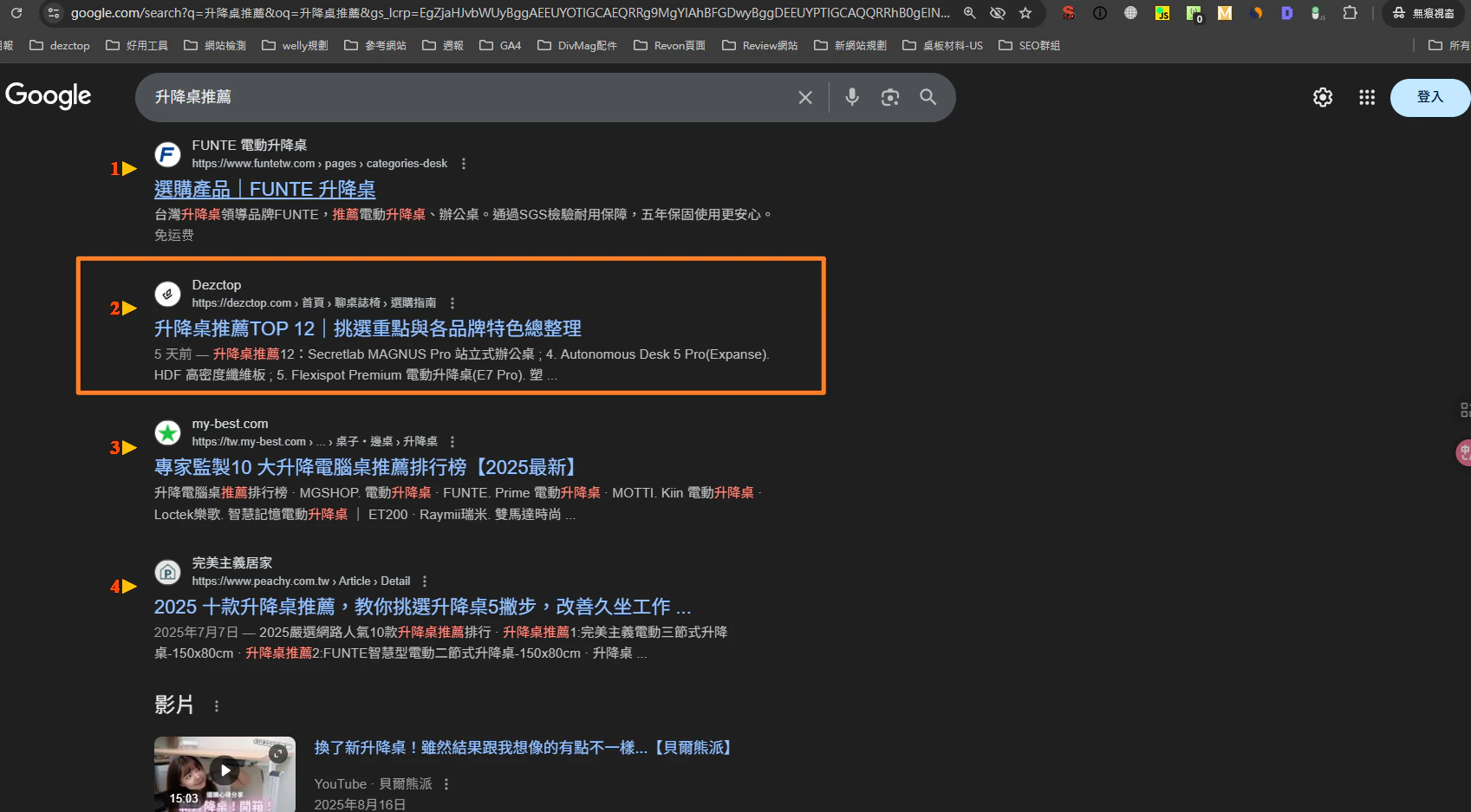
Task: Open the SEO群組 bookmark folder
Action: tap(1029, 45)
